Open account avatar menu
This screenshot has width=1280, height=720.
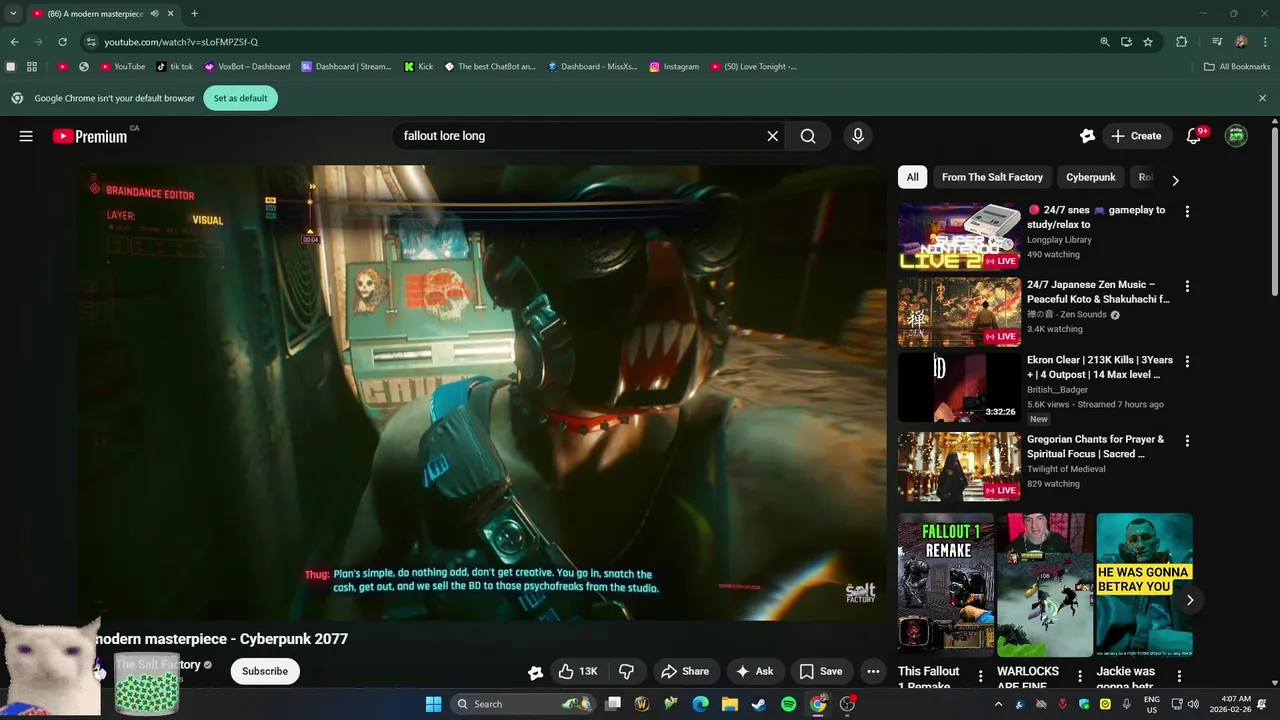pyautogui.click(x=1237, y=136)
